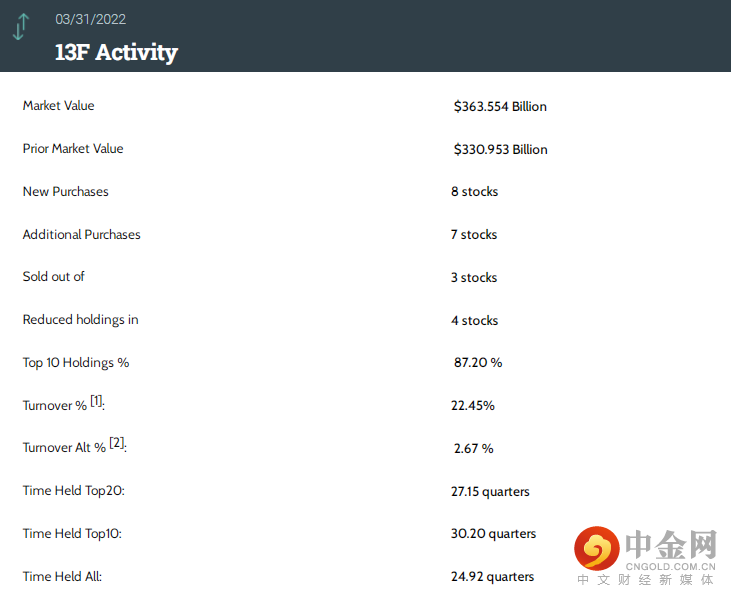The width and height of the screenshot is (731, 598).
Task: Select the 03/31/2022 date text
Action: point(90,19)
